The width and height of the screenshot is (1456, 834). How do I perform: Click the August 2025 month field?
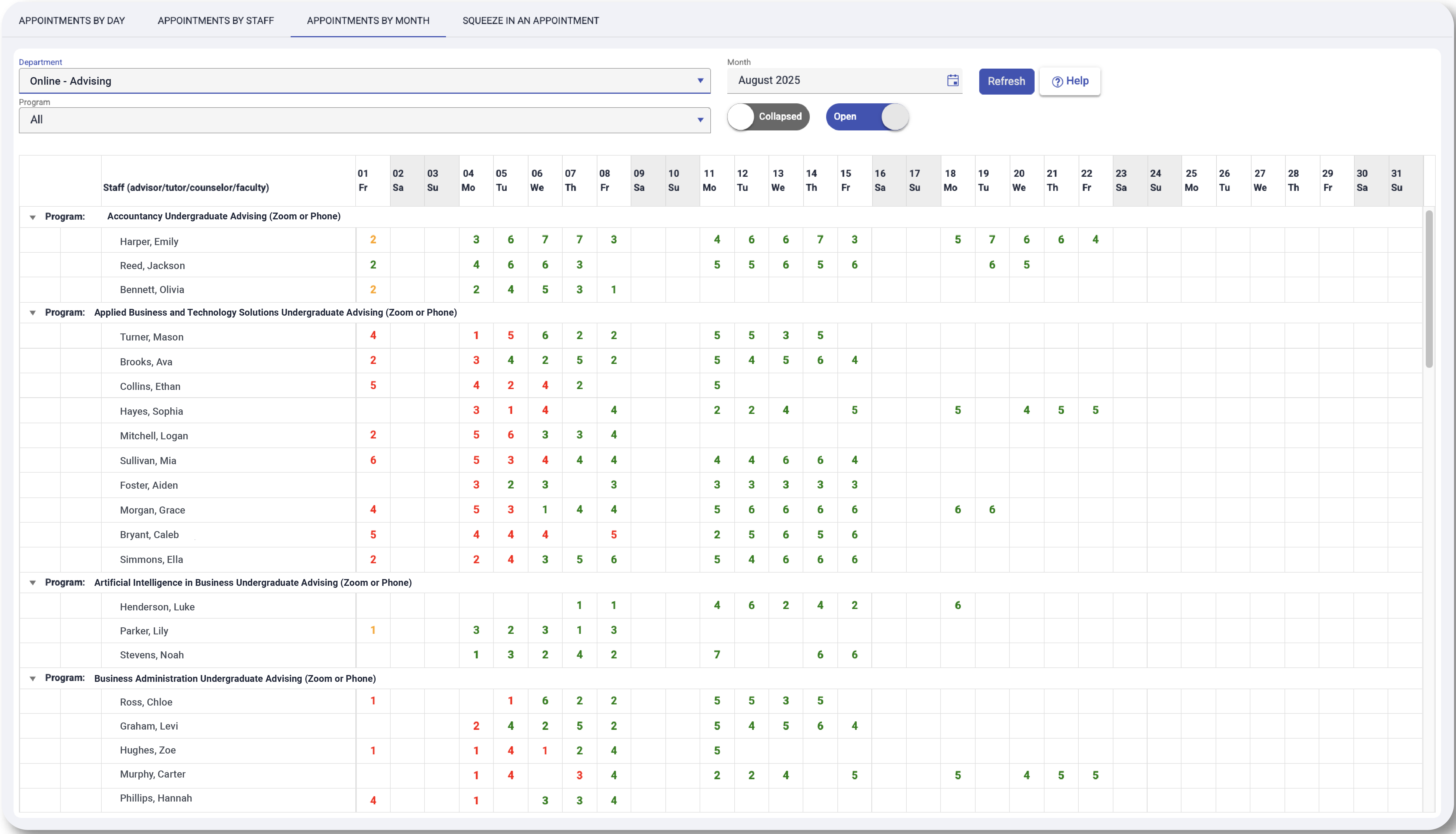(x=844, y=81)
